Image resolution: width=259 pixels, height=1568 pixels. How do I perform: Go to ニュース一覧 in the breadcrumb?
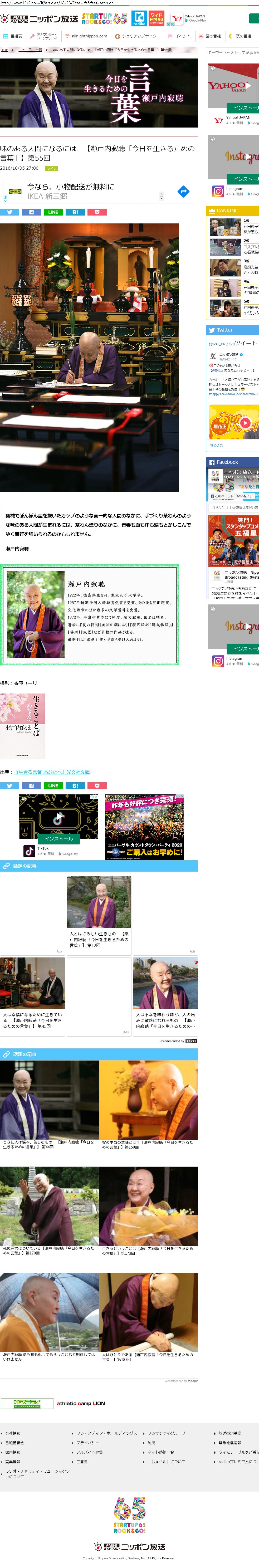(x=30, y=50)
